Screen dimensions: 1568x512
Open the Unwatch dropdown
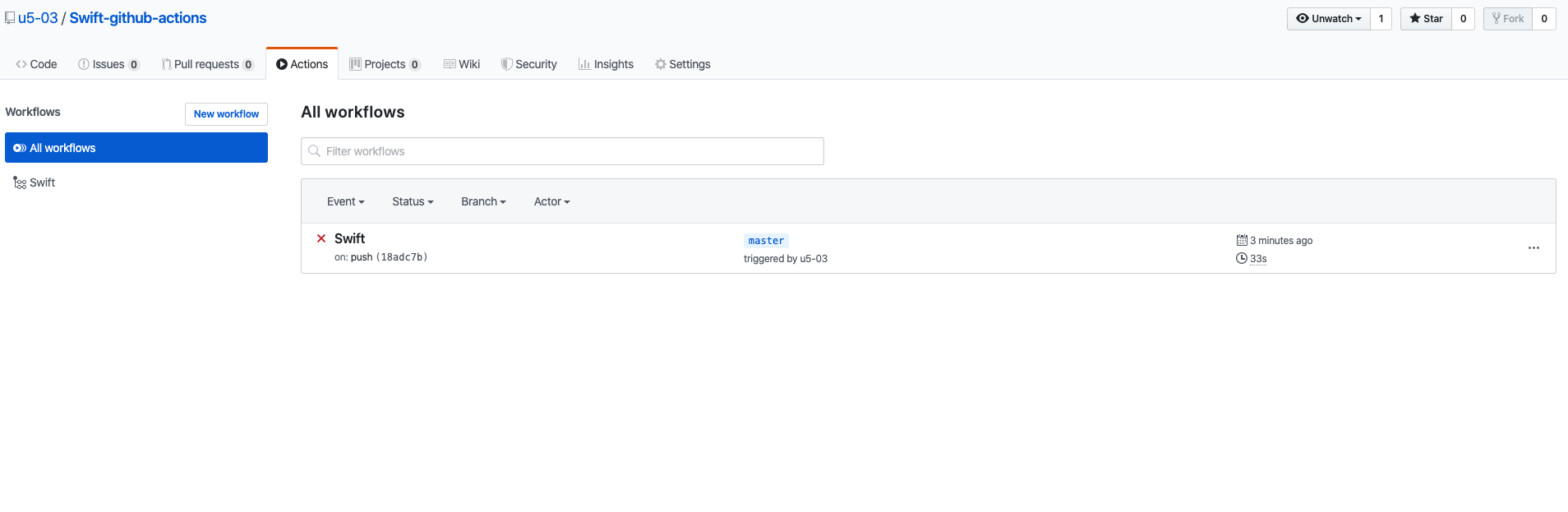(1328, 19)
